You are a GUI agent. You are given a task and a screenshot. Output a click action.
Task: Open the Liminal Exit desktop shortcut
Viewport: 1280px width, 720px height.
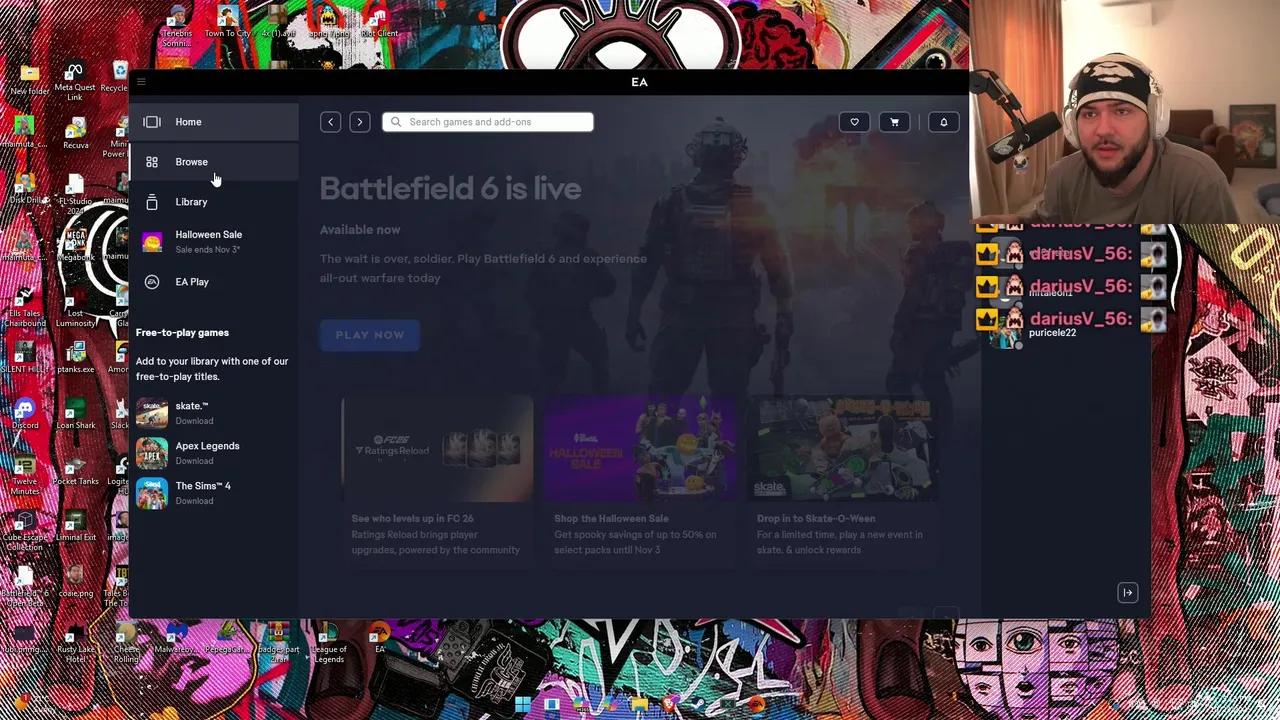[75, 526]
